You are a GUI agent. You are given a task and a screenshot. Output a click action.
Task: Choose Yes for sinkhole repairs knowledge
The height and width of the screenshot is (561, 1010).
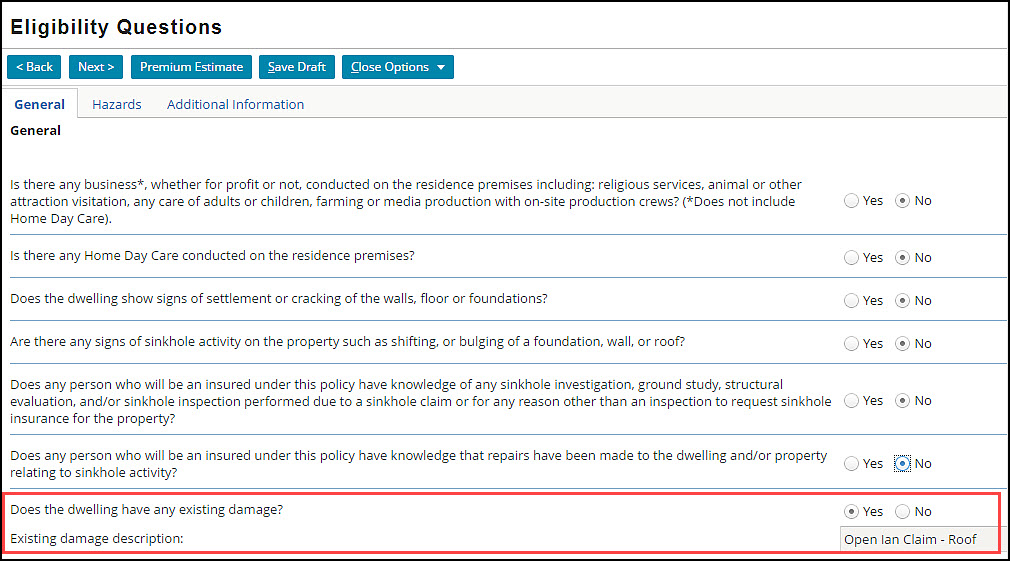852,464
